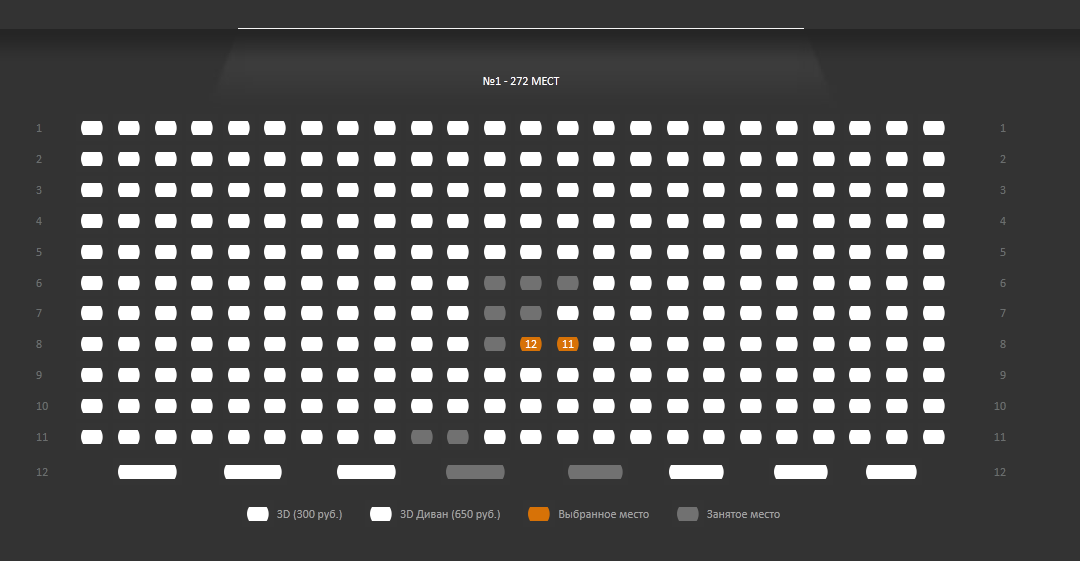Click the occupied grey seat in row 8
This screenshot has width=1080, height=561.
(495, 344)
